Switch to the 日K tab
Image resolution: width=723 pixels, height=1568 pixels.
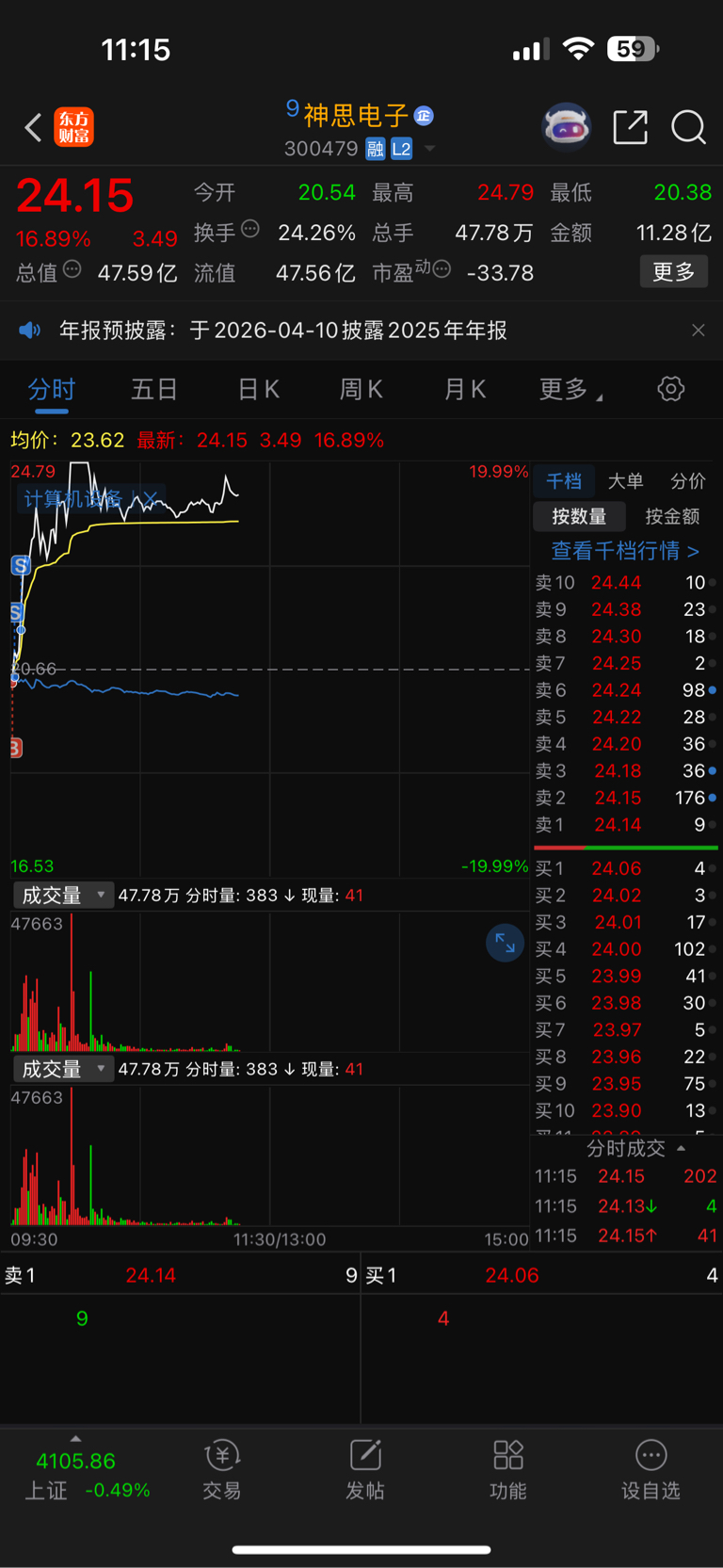258,390
